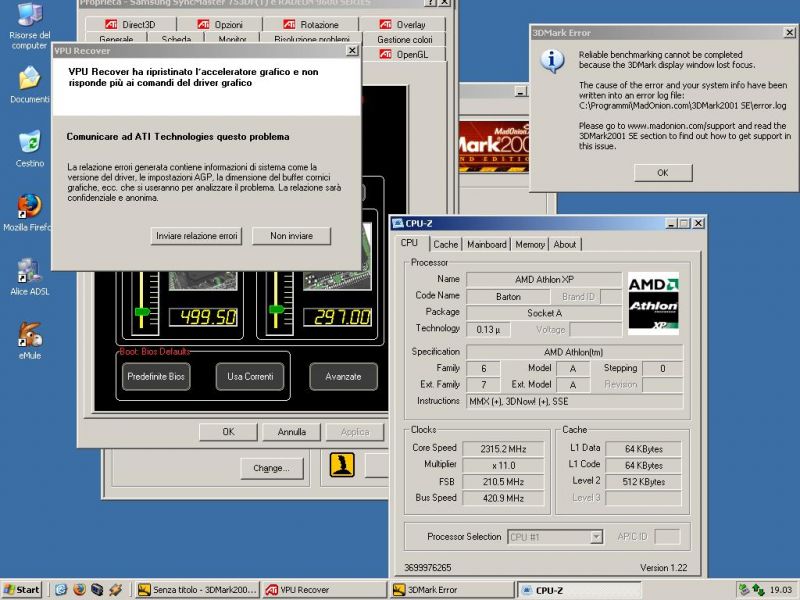Click the yellow figure icon button
800x600 pixels.
[344, 466]
